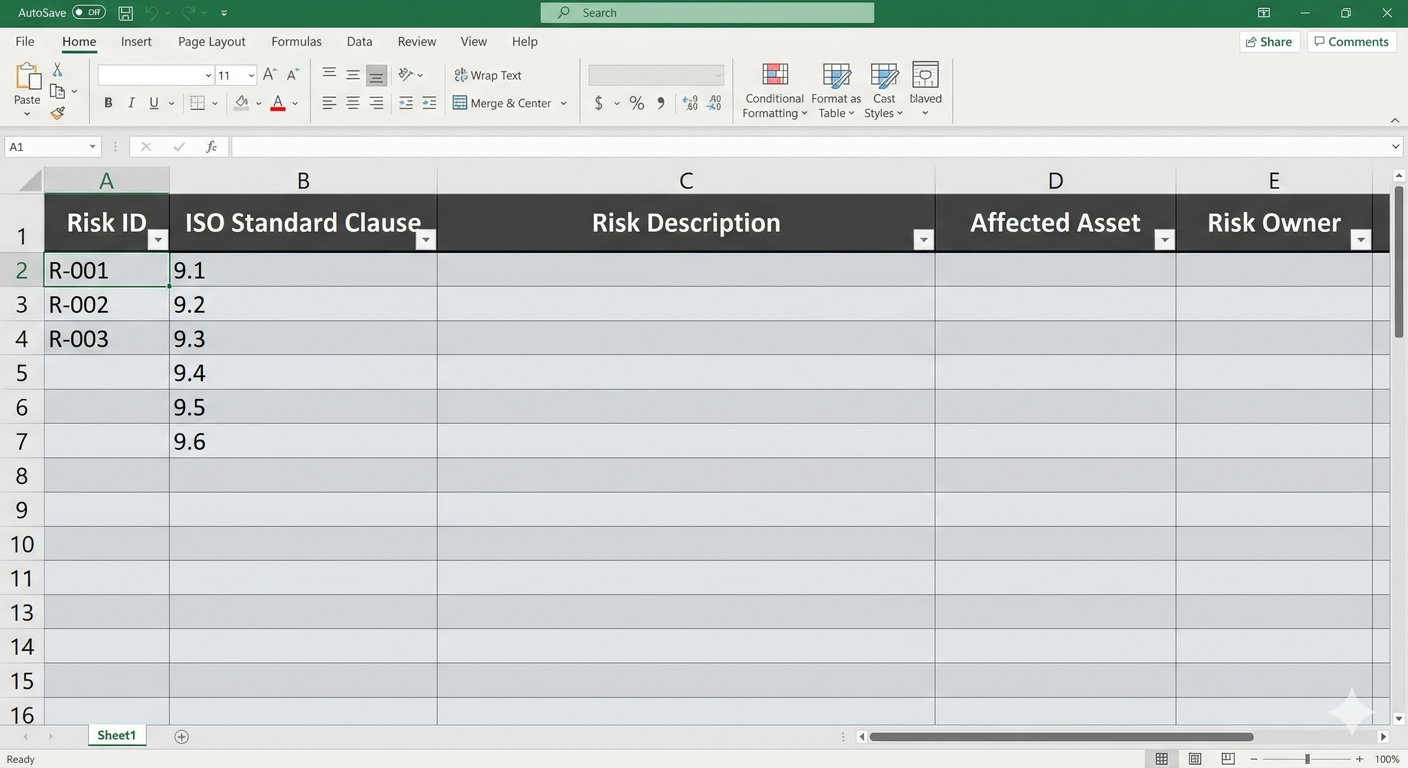Open the Insert ribbon tab
Screen dimensions: 1408x768
pyautogui.click(x=136, y=42)
